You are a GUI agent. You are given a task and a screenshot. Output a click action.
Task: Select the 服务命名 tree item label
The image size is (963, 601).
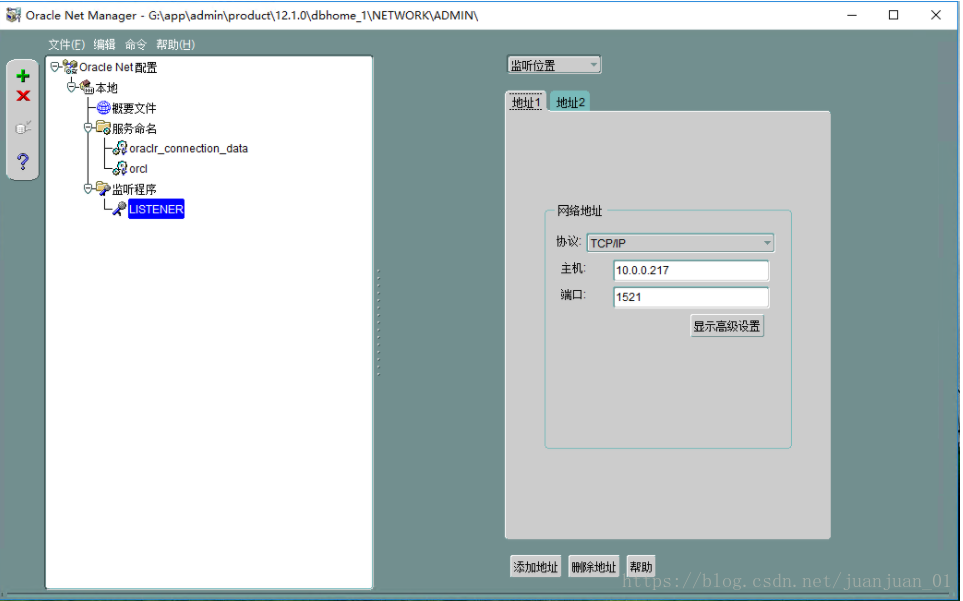pyautogui.click(x=134, y=128)
